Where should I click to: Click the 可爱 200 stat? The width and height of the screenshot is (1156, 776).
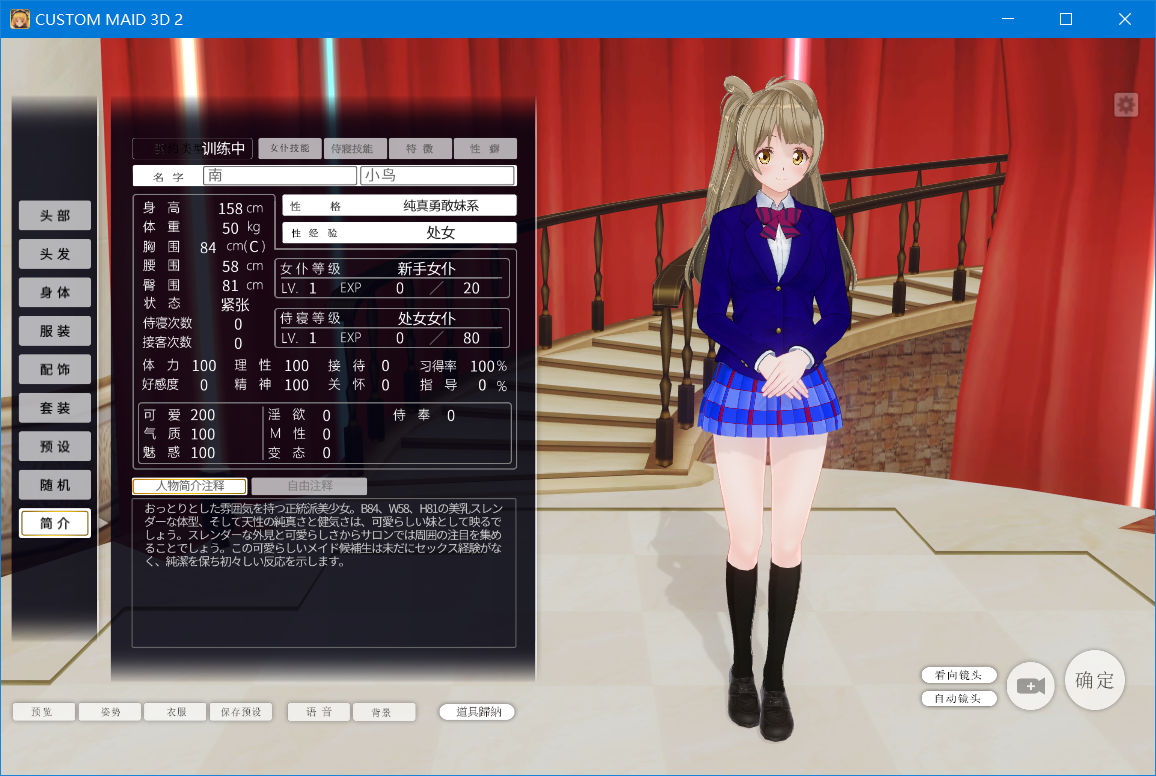179,415
